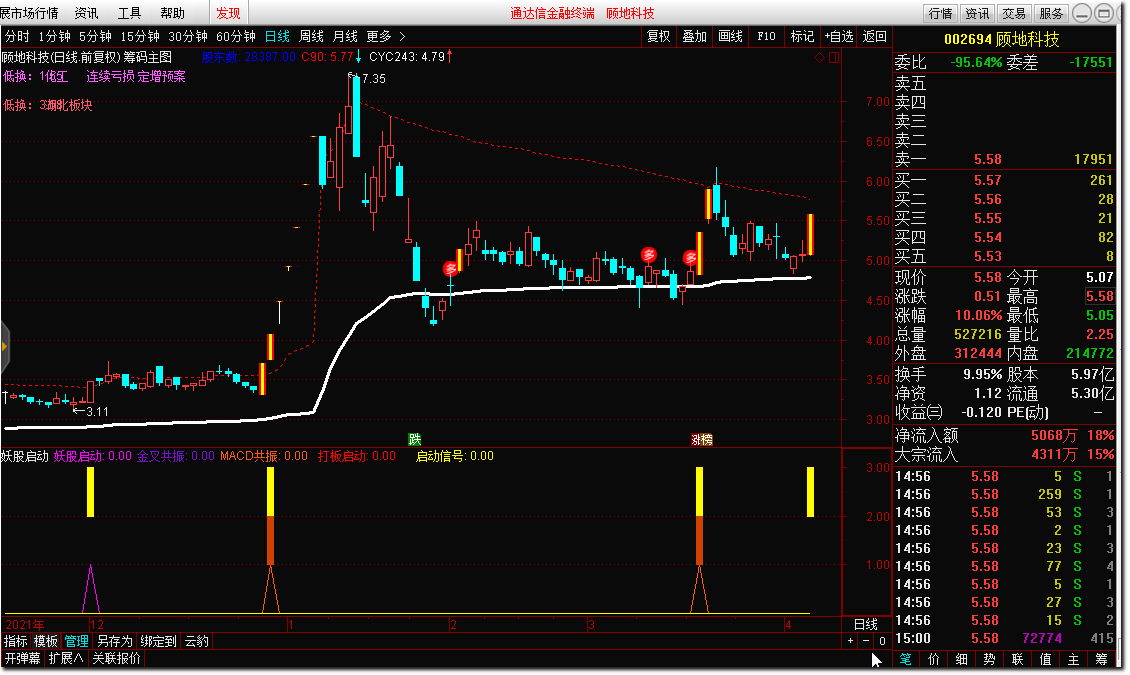Open the 帮助 menu
Image resolution: width=1130 pixels, height=675 pixels.
(x=172, y=13)
